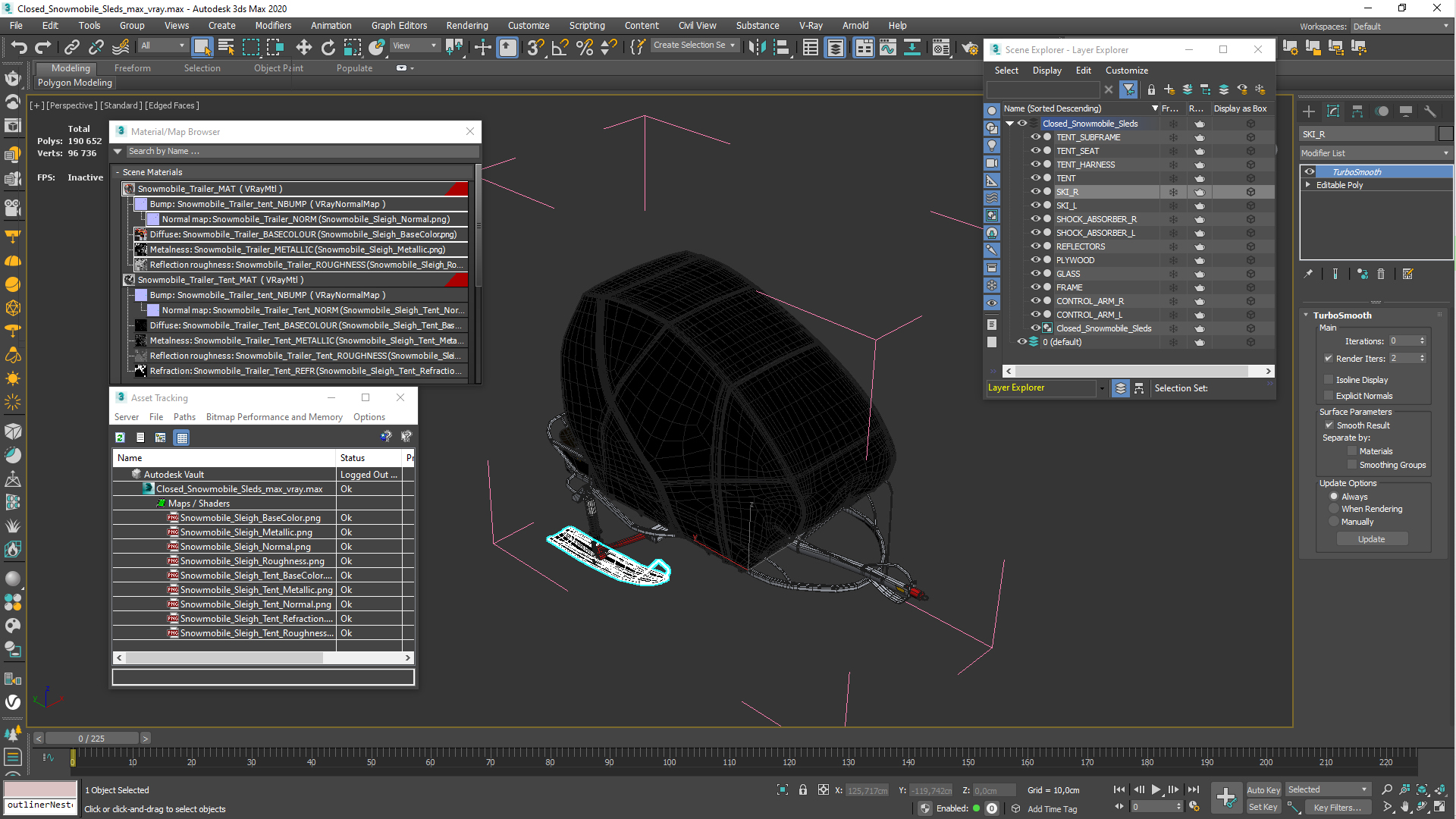Activate the Select Object tool

point(201,48)
